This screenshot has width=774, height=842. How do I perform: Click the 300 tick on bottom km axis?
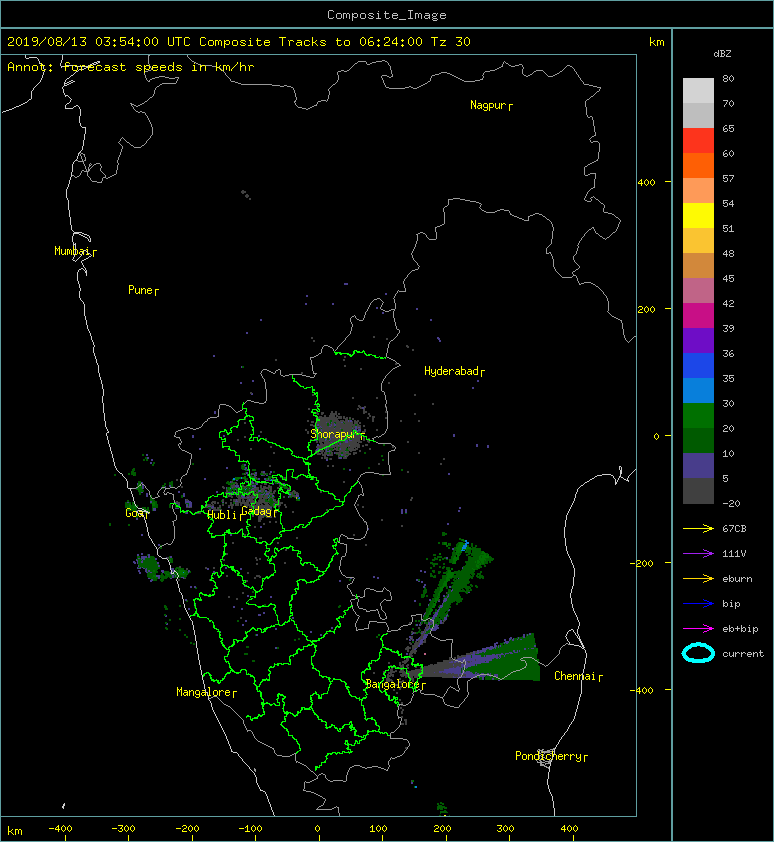coord(505,828)
